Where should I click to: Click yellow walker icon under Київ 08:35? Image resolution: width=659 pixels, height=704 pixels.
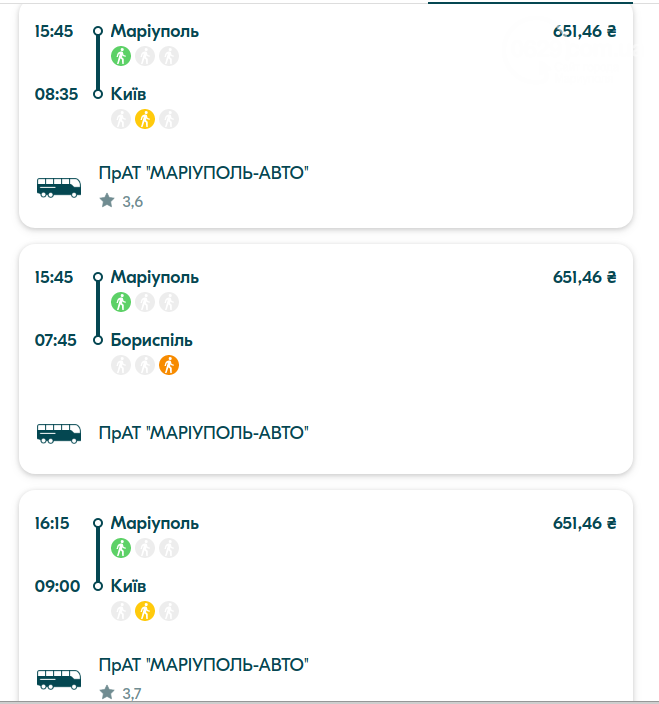(x=145, y=119)
